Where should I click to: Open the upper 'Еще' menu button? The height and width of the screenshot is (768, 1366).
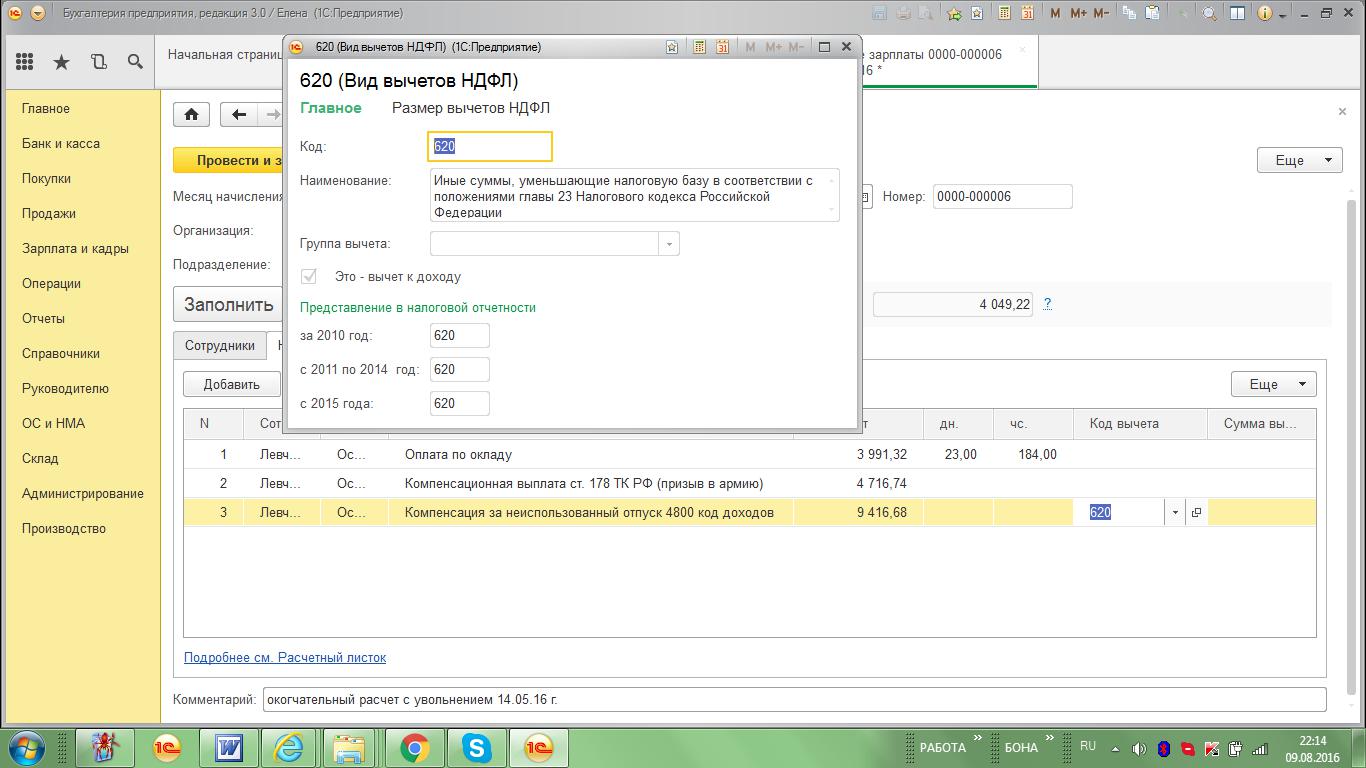click(x=1299, y=160)
